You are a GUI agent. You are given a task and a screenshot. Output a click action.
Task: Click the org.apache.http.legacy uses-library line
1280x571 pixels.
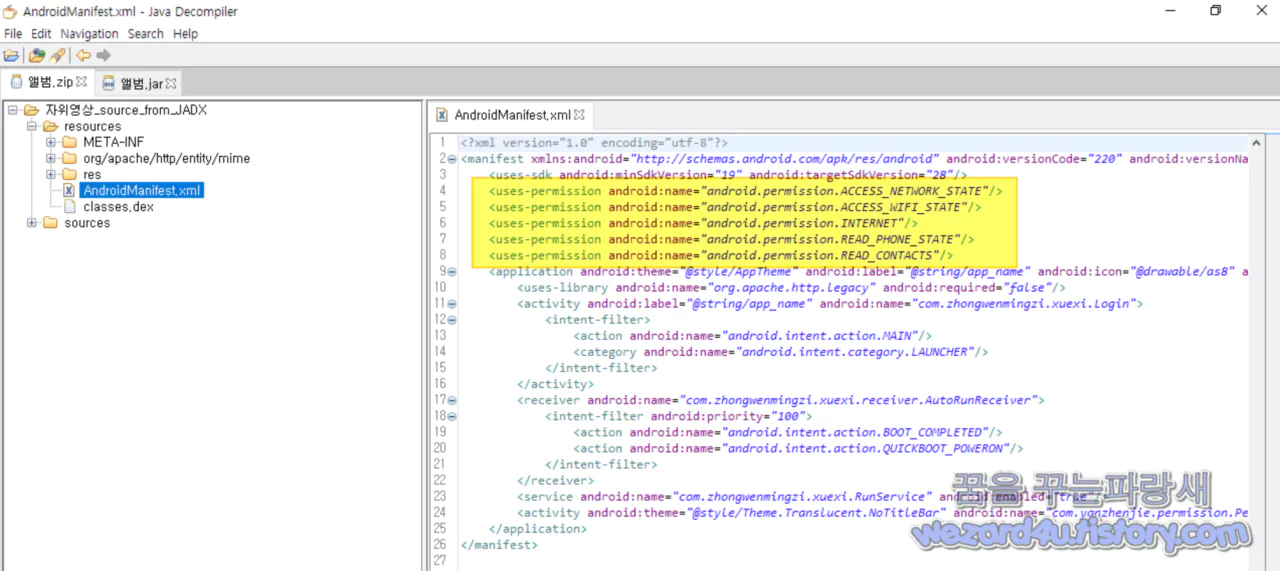point(791,288)
